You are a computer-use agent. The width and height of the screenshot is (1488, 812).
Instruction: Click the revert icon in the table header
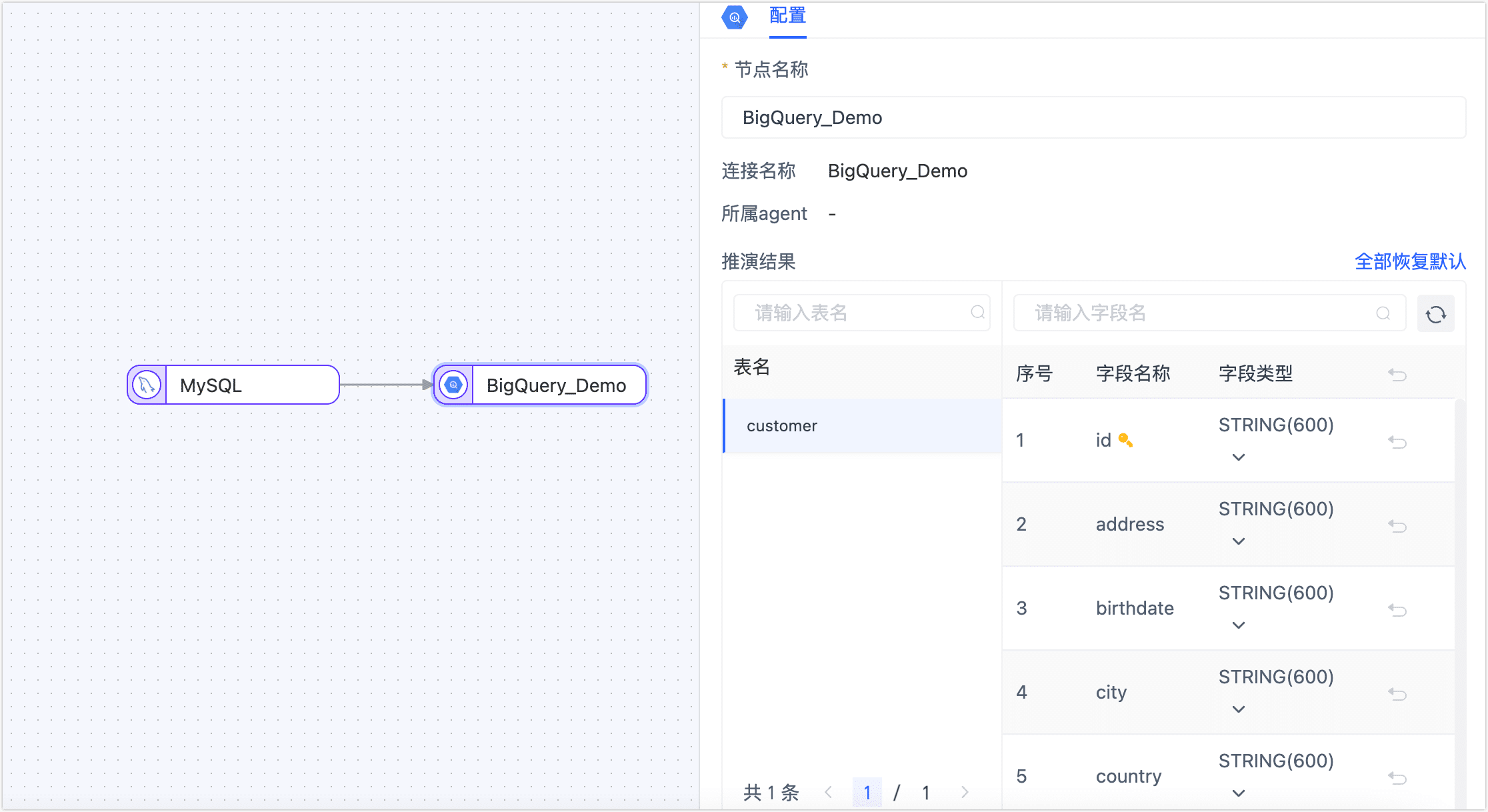pyautogui.click(x=1397, y=374)
